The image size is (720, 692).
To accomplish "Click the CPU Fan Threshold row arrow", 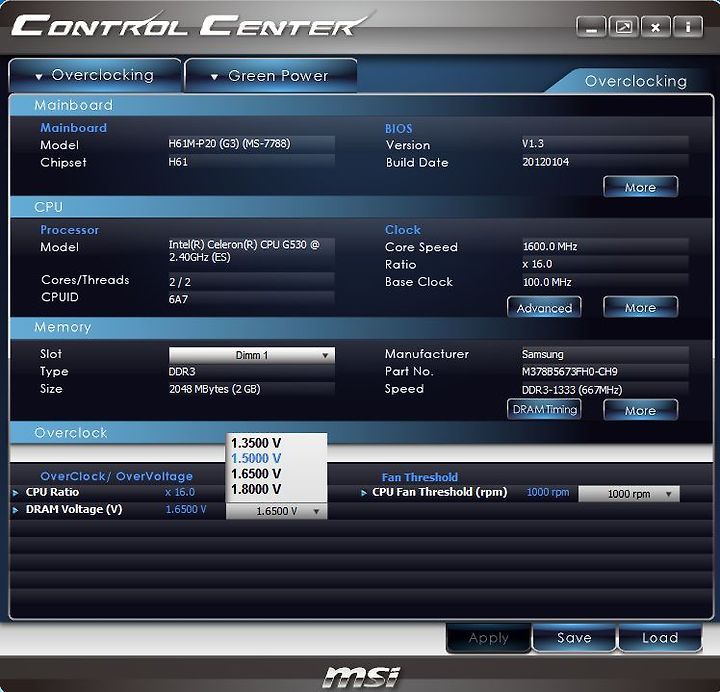I will [x=364, y=493].
